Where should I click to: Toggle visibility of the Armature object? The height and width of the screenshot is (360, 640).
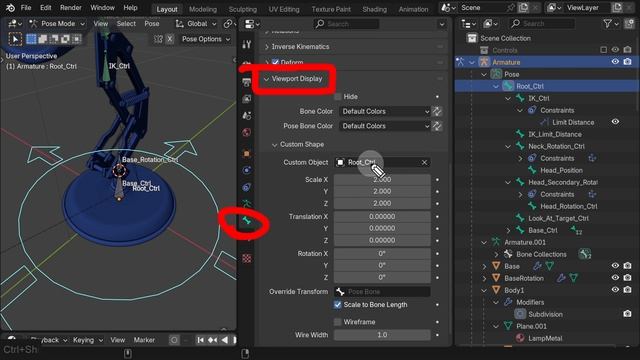click(x=615, y=62)
